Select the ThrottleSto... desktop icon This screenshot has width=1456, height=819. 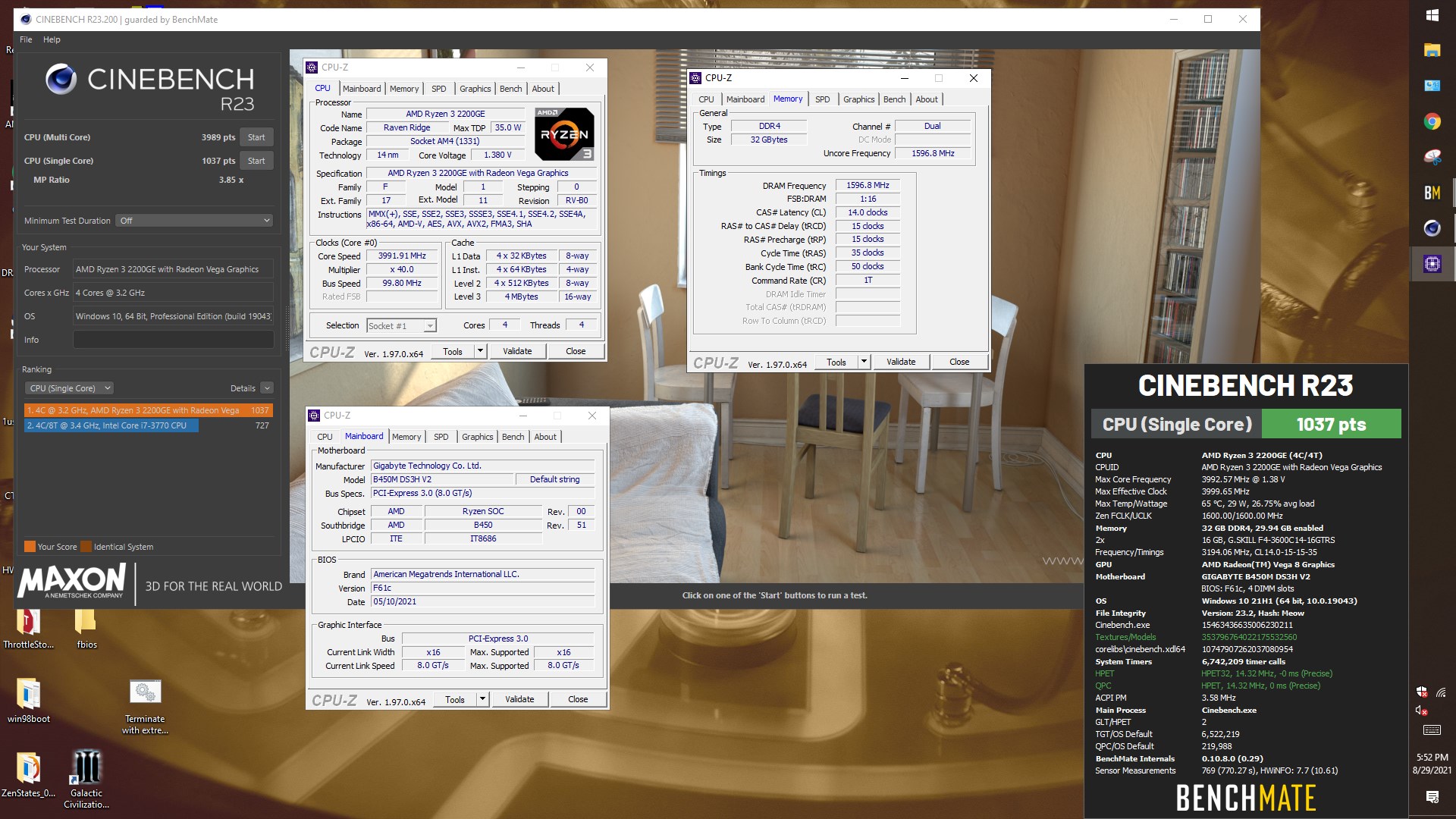29,629
